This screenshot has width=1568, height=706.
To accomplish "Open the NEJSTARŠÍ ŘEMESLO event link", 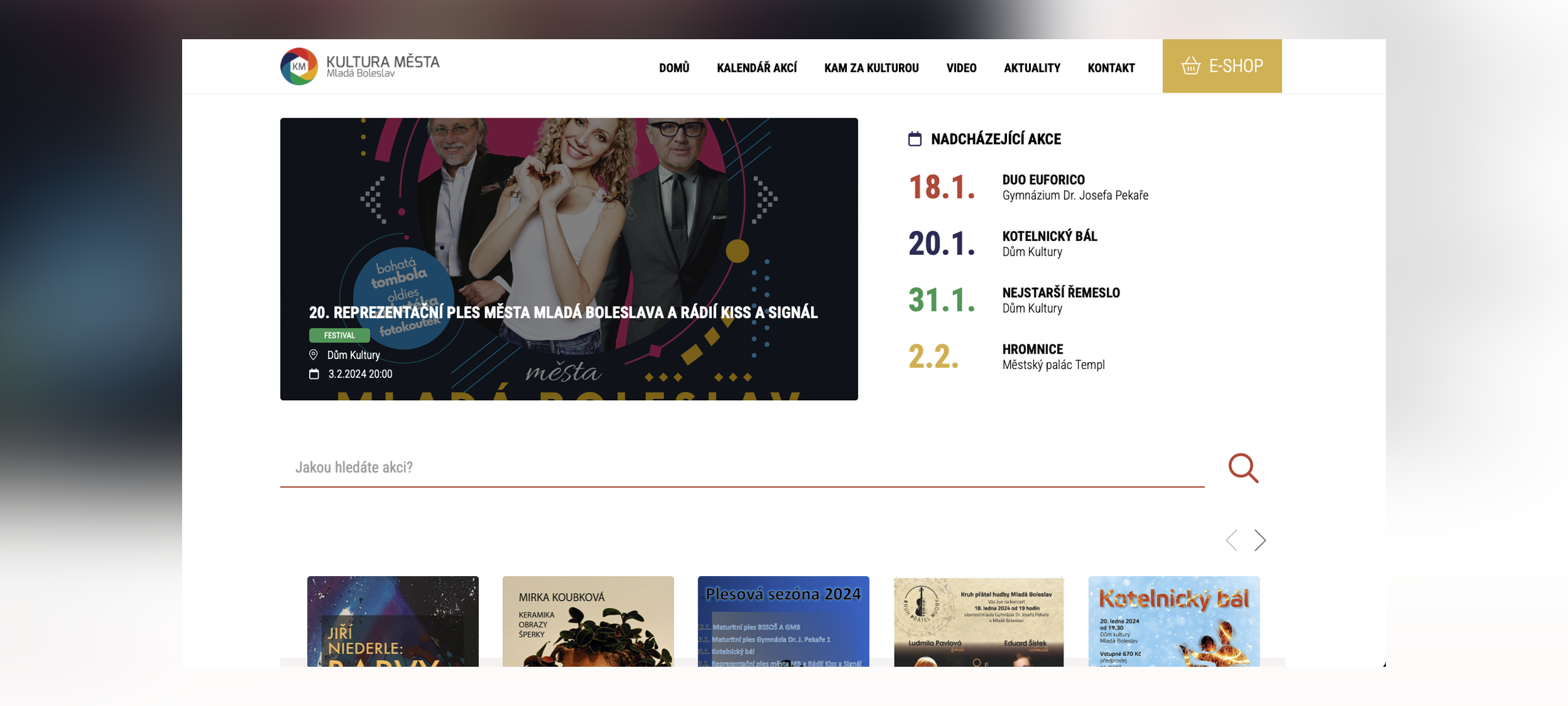I will (1061, 292).
